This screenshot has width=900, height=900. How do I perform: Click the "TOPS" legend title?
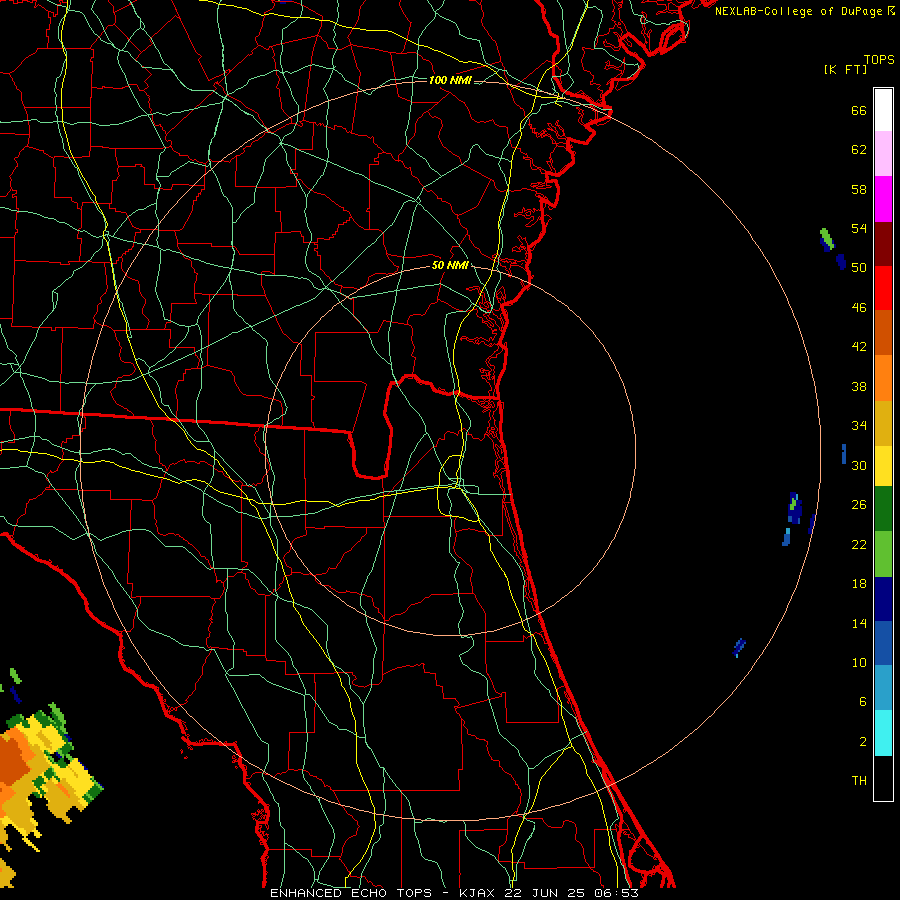click(879, 60)
